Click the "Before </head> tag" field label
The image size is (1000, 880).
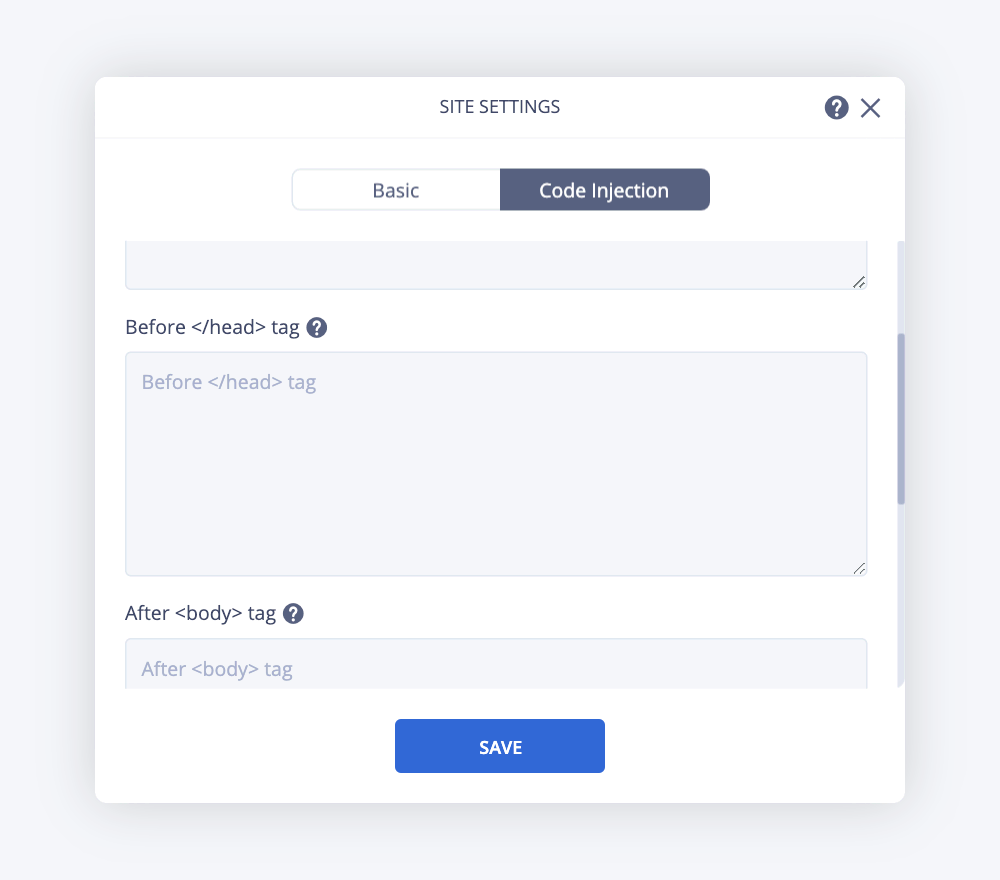tap(213, 327)
